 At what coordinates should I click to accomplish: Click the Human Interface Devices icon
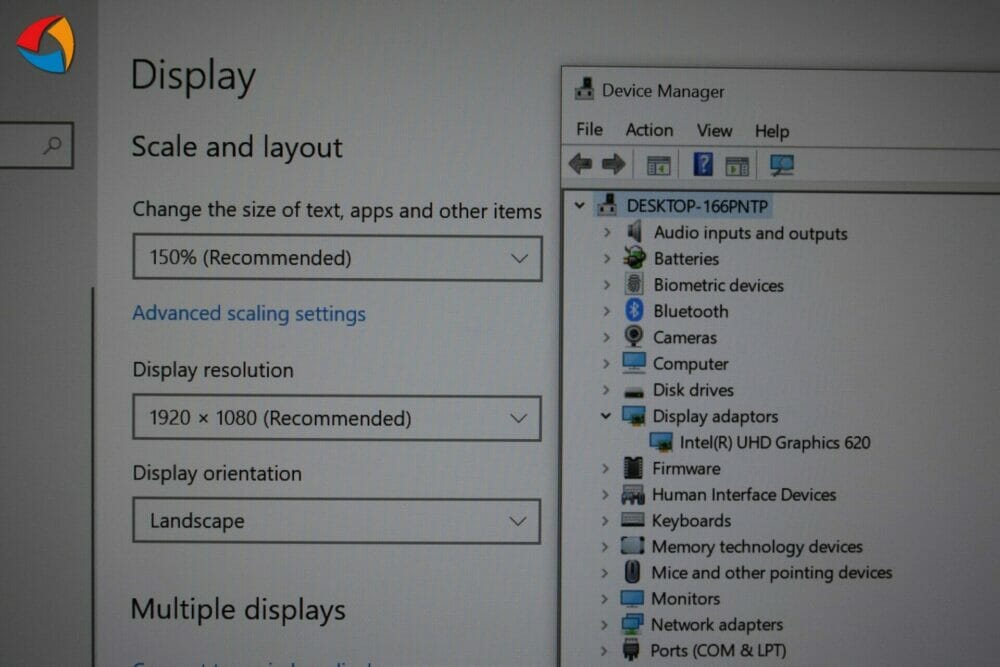(633, 494)
